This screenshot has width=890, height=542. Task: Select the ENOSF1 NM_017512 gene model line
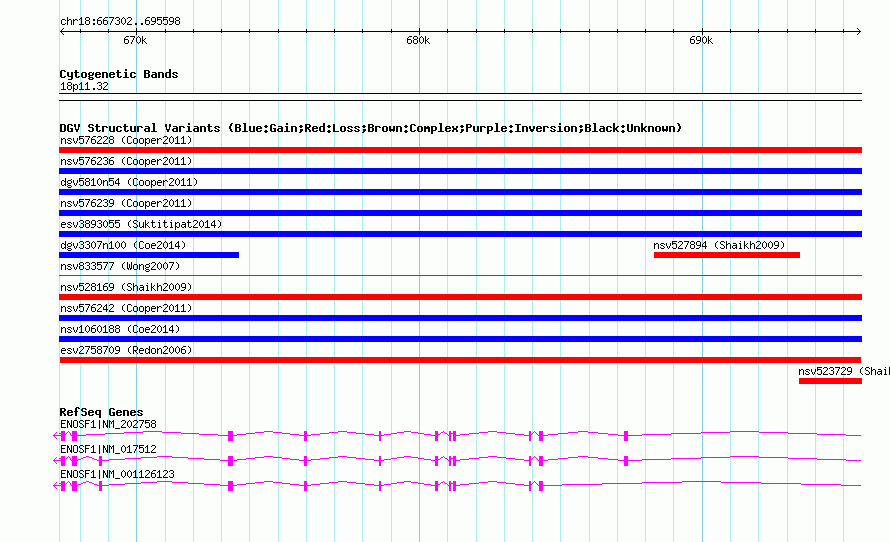[x=457, y=460]
